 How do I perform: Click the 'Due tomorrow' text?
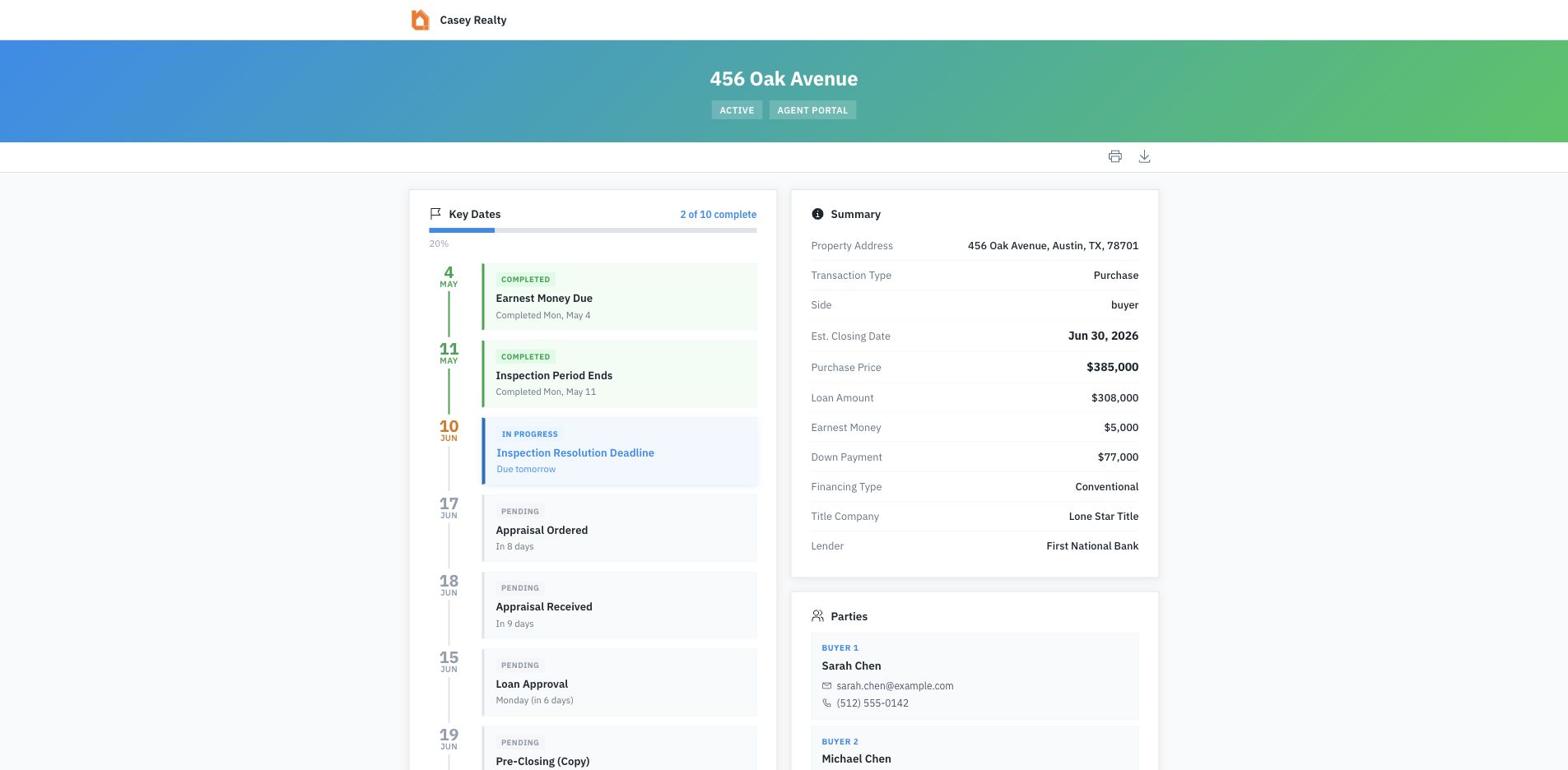pyautogui.click(x=526, y=469)
